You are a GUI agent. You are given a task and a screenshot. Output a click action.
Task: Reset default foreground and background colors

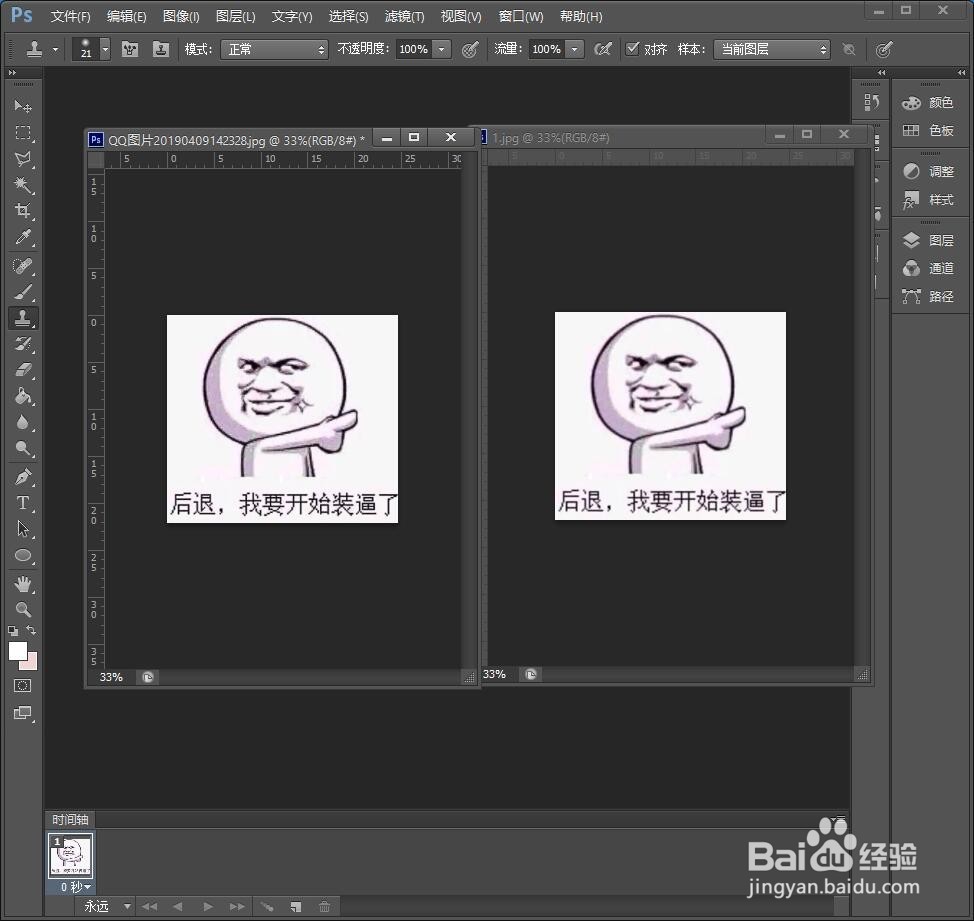tap(13, 631)
